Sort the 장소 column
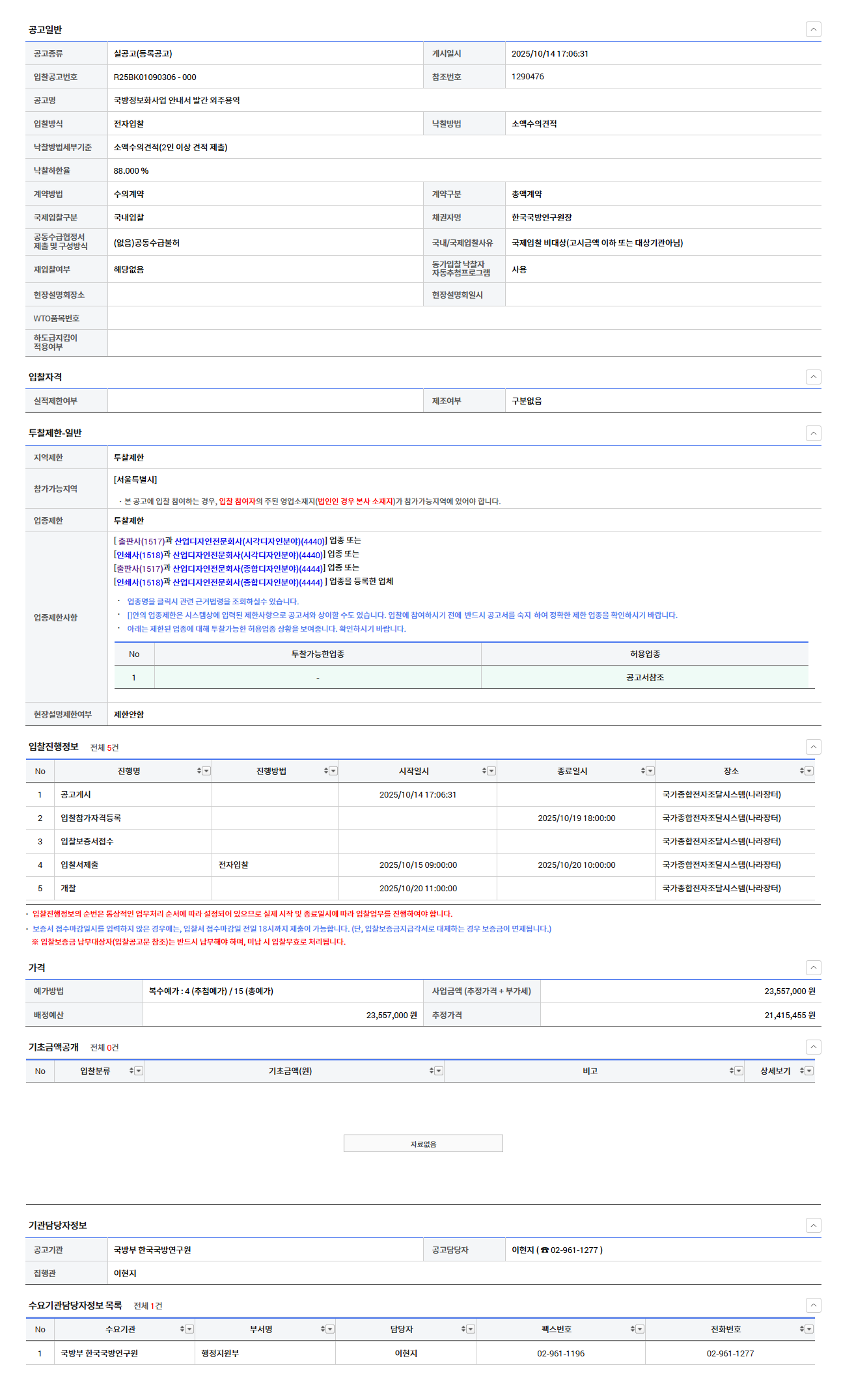 [802, 771]
